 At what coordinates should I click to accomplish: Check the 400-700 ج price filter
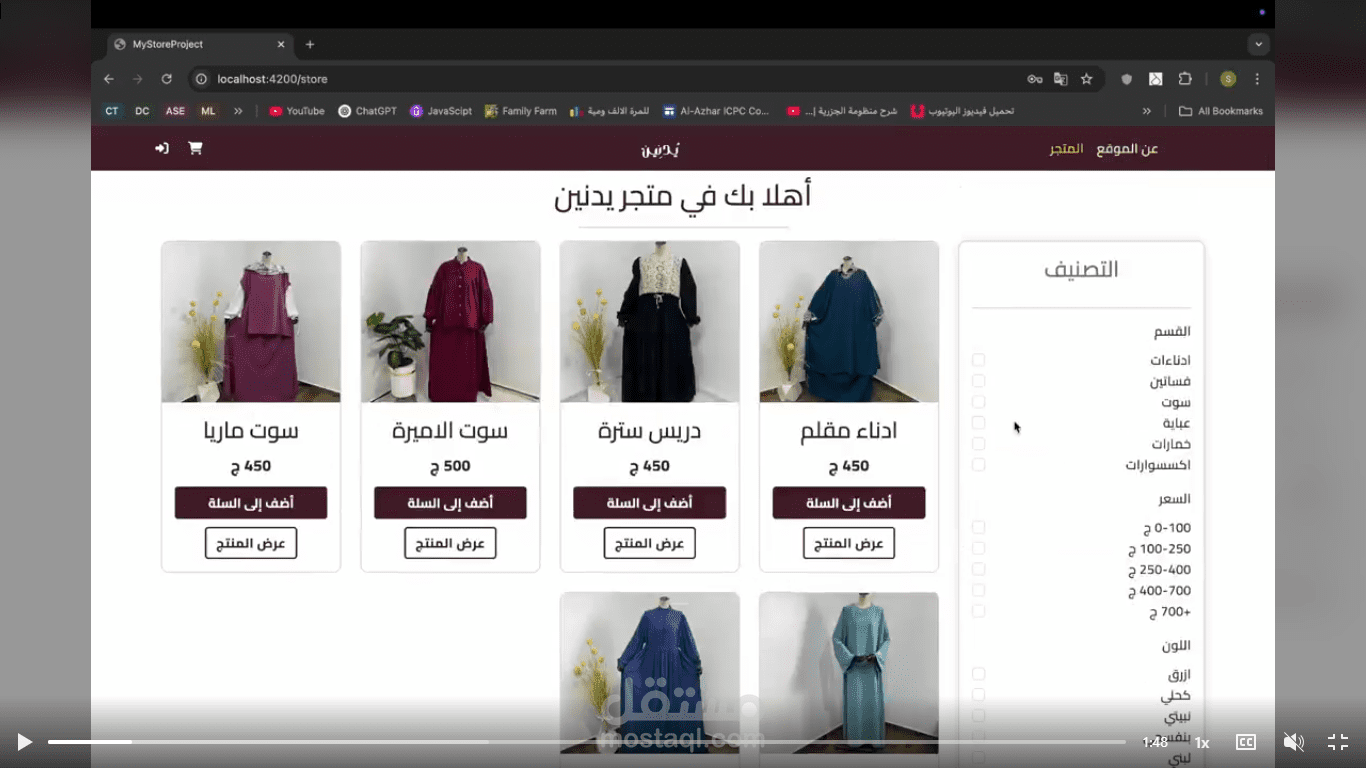point(979,590)
